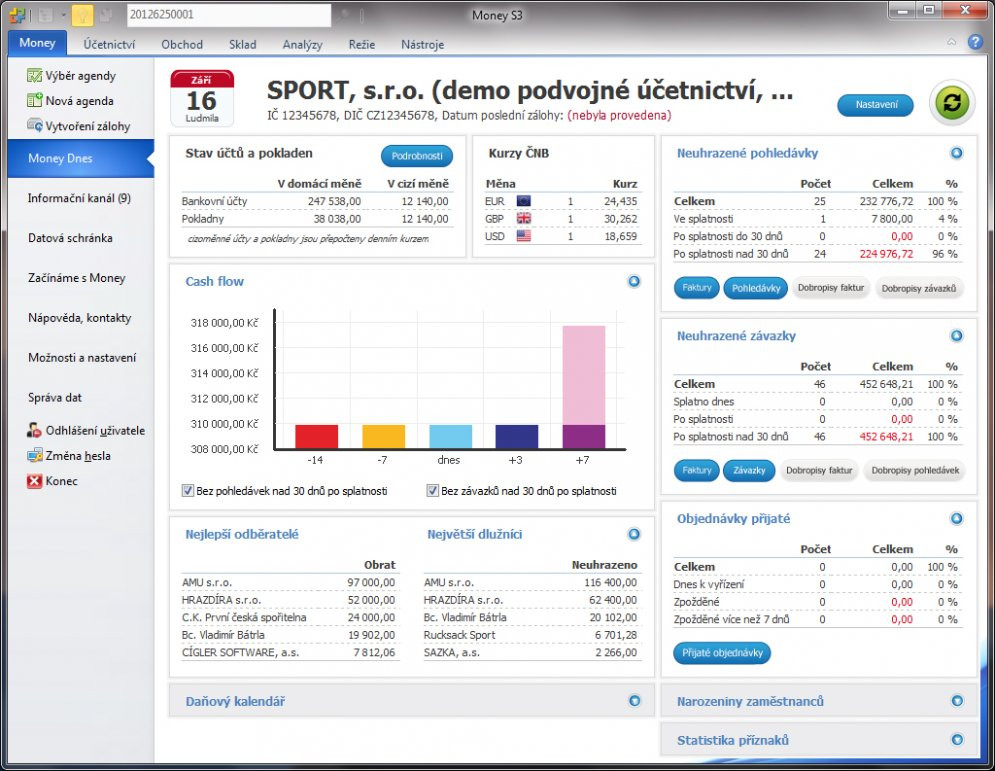This screenshot has height=771, width=995.
Task: Open the Nástroje tab
Action: click(423, 44)
